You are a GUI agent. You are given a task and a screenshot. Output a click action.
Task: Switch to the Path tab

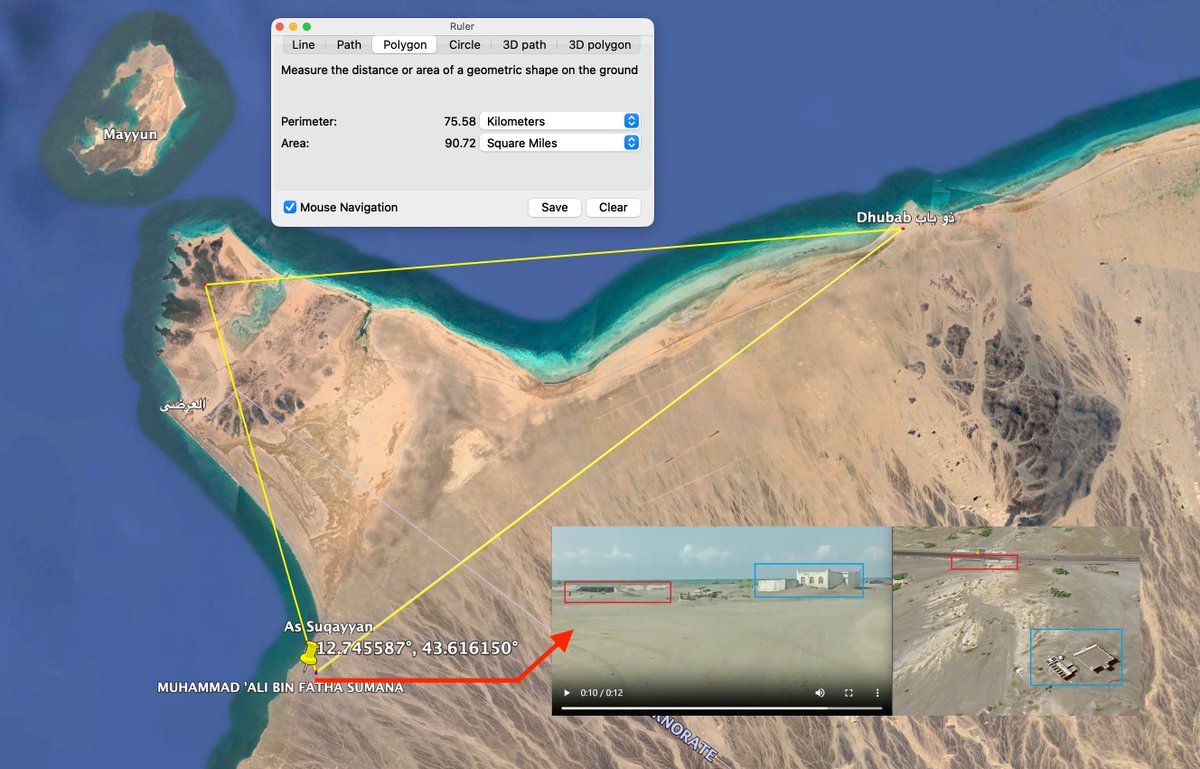pyautogui.click(x=349, y=45)
